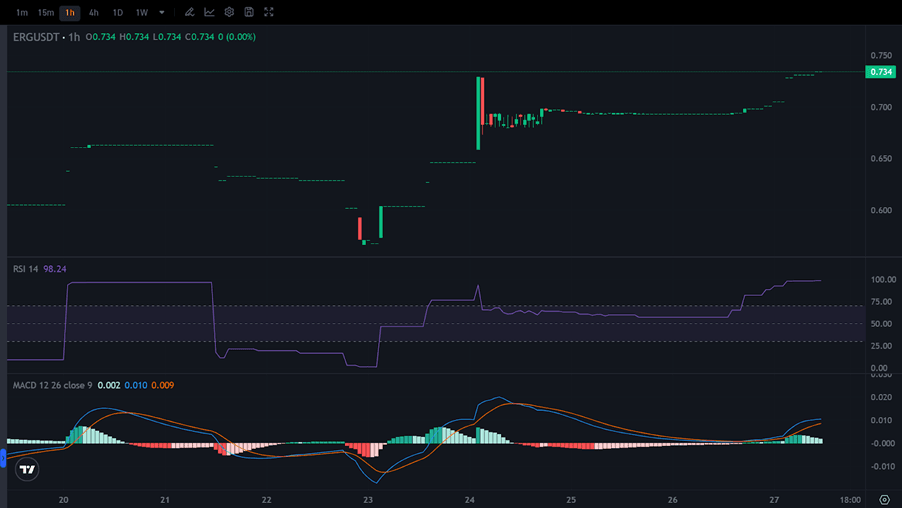Select the 1h timeframe

70,12
